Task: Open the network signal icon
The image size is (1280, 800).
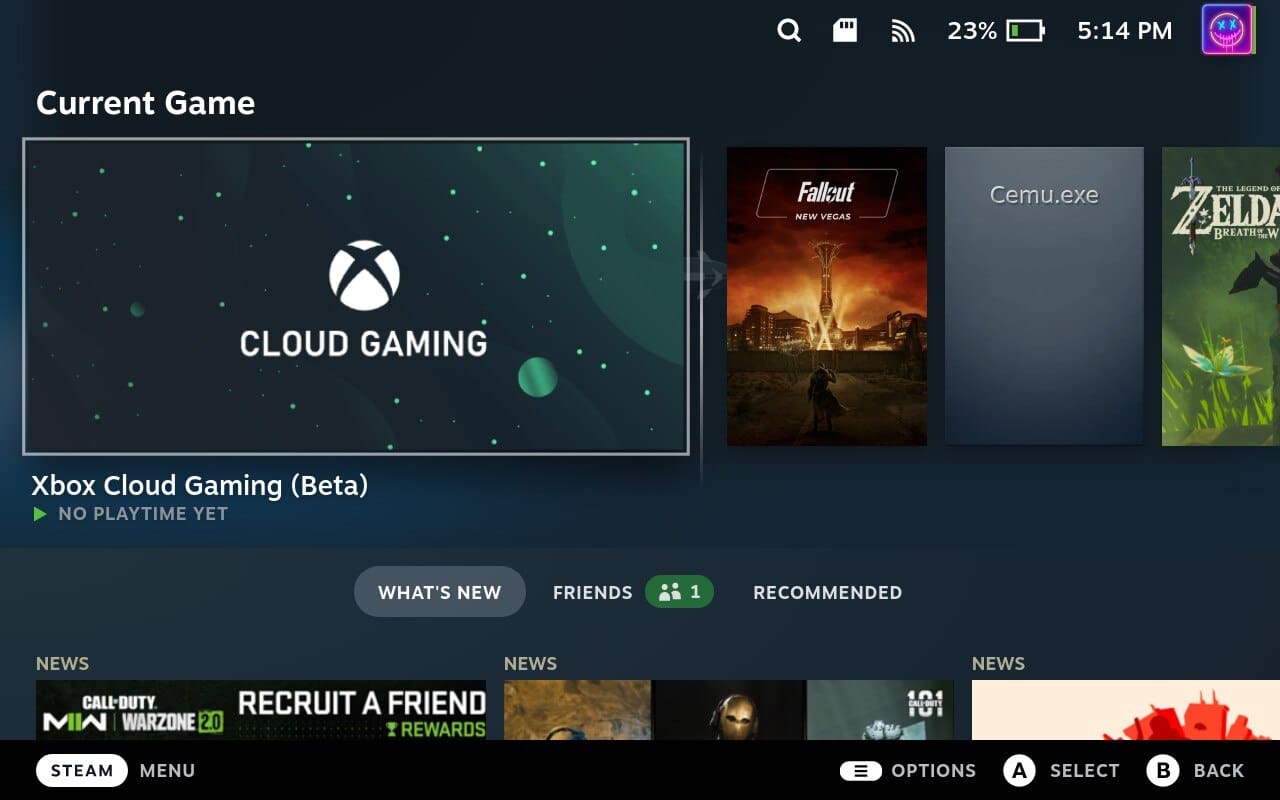Action: pos(903,32)
